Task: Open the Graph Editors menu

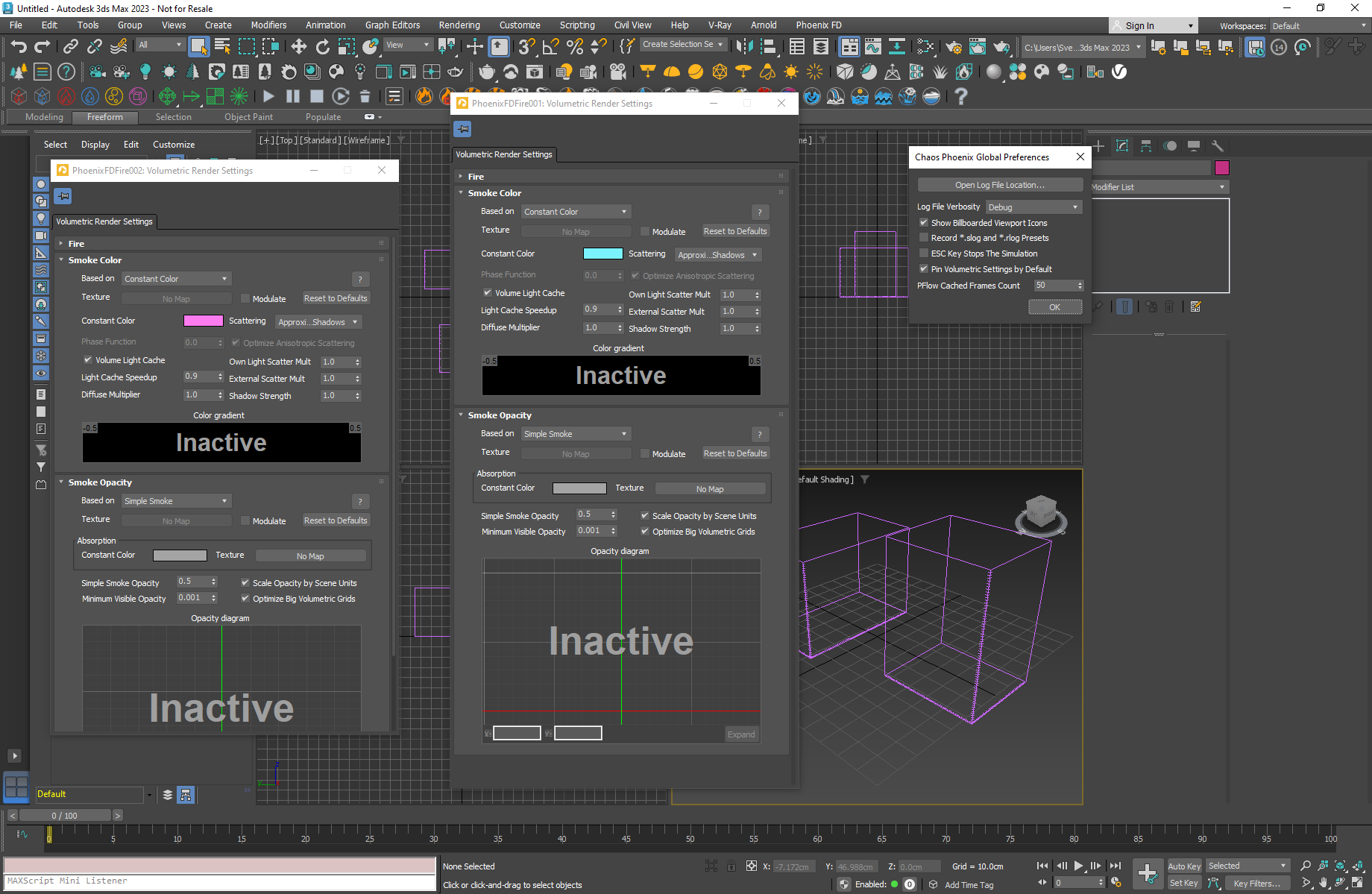Action: [393, 25]
